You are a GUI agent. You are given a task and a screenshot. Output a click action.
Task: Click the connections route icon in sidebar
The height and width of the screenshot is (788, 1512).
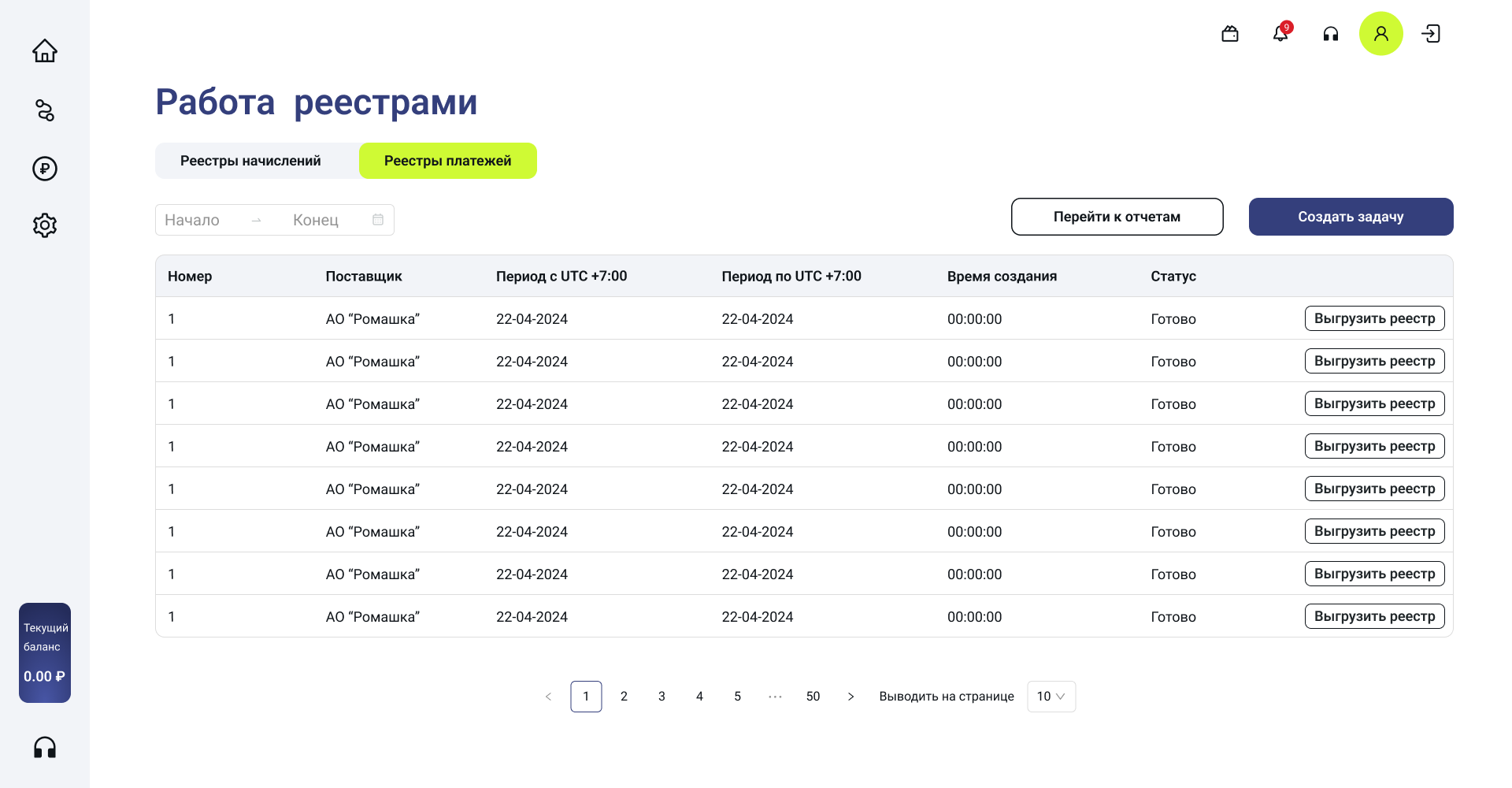[45, 110]
